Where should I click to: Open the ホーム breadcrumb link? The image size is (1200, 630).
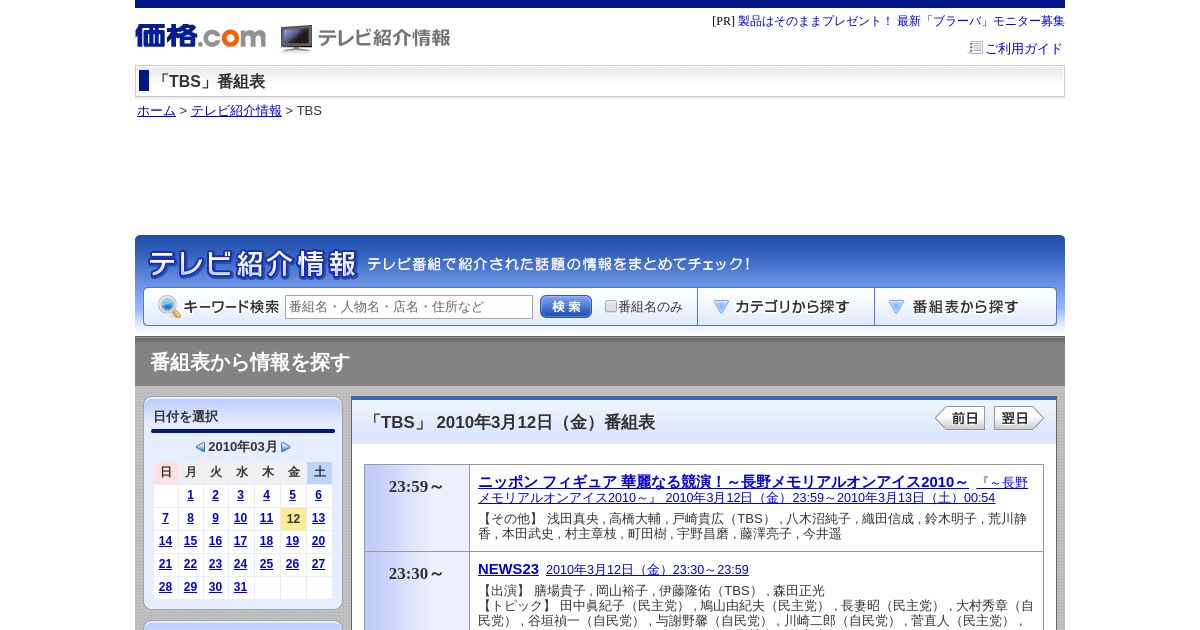[156, 111]
